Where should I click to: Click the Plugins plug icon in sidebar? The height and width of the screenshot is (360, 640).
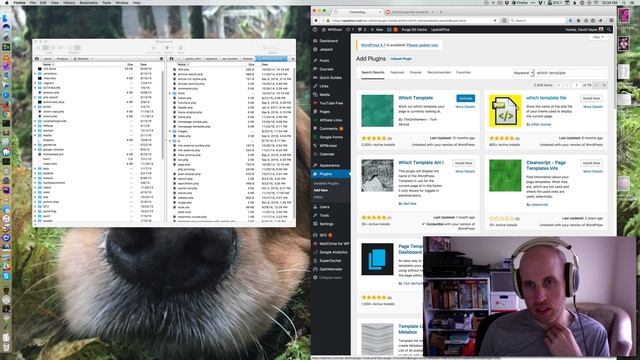[315, 174]
